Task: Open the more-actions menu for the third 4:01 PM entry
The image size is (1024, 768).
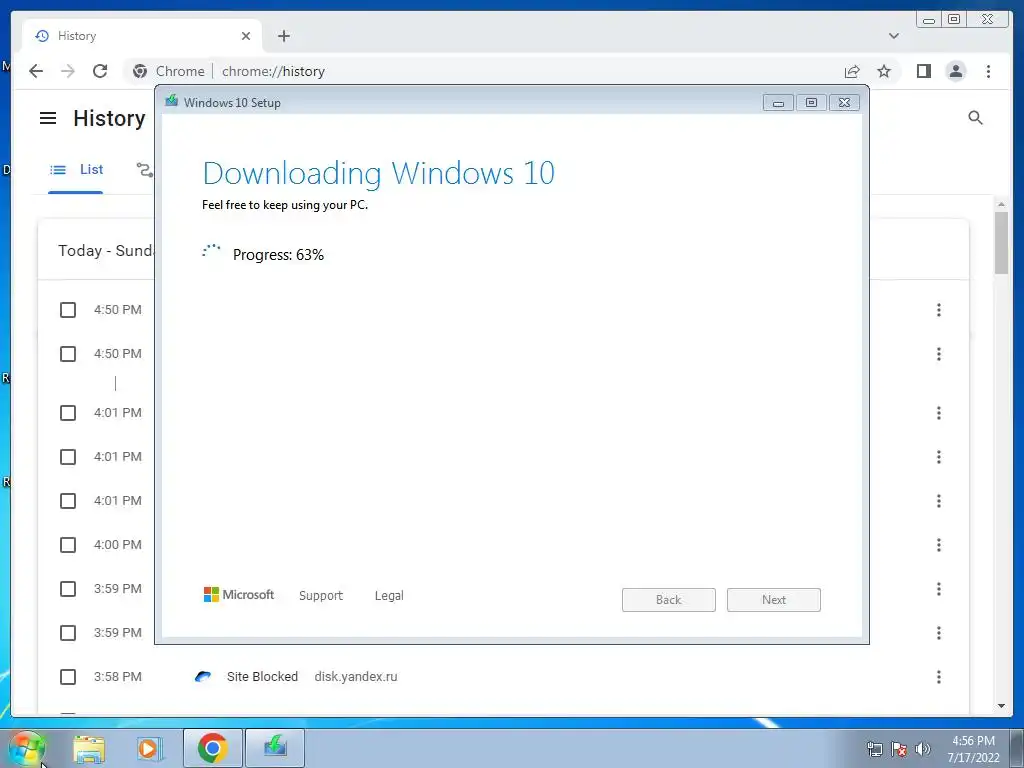Action: pyautogui.click(x=938, y=501)
